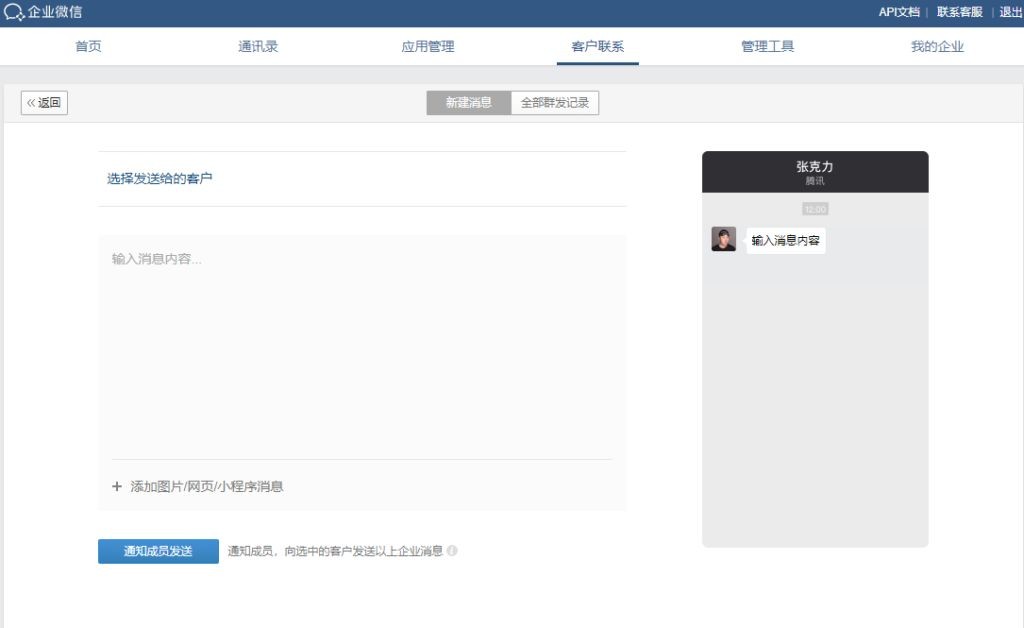Click the plus icon to add image/webpage/mini-program
Viewport: 1024px width, 628px height.
pyautogui.click(x=116, y=486)
